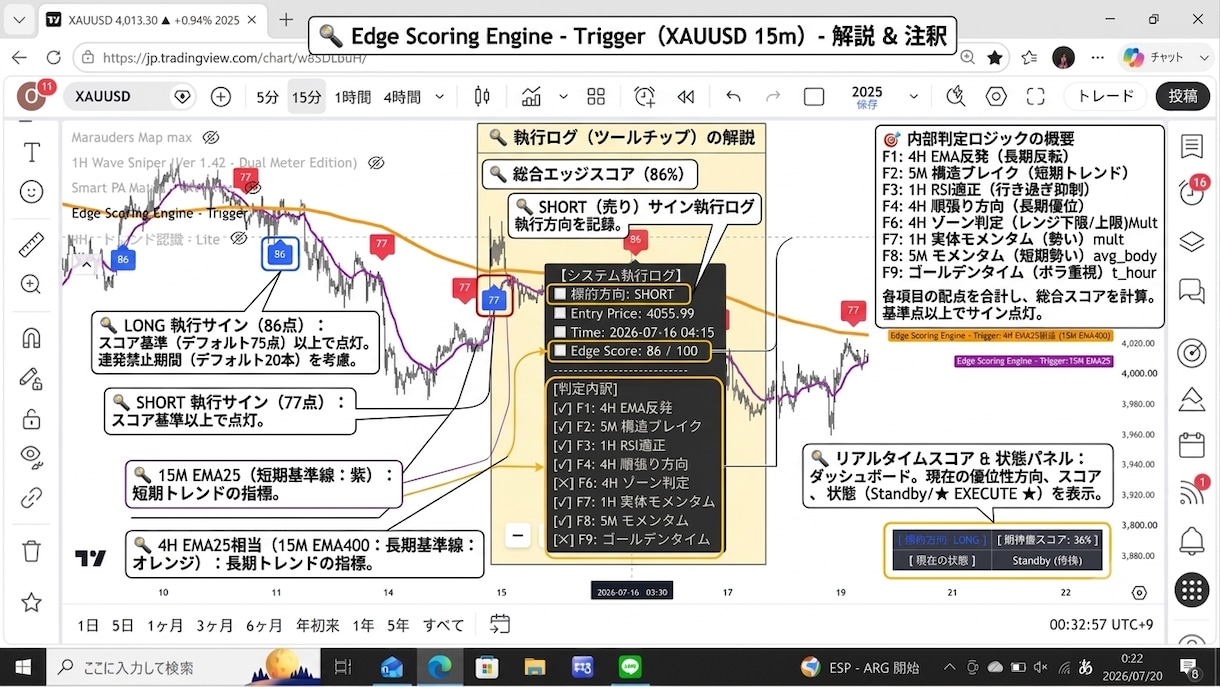Select the すべて date range
The height and width of the screenshot is (687, 1220).
pyautogui.click(x=443, y=625)
